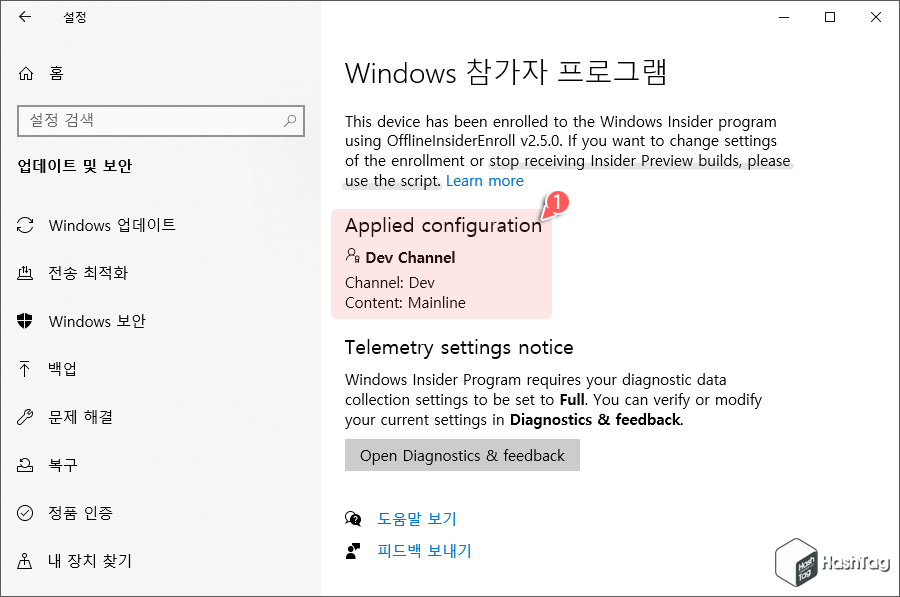Open the Learn more link
Viewport: 900px width, 597px height.
(x=485, y=180)
